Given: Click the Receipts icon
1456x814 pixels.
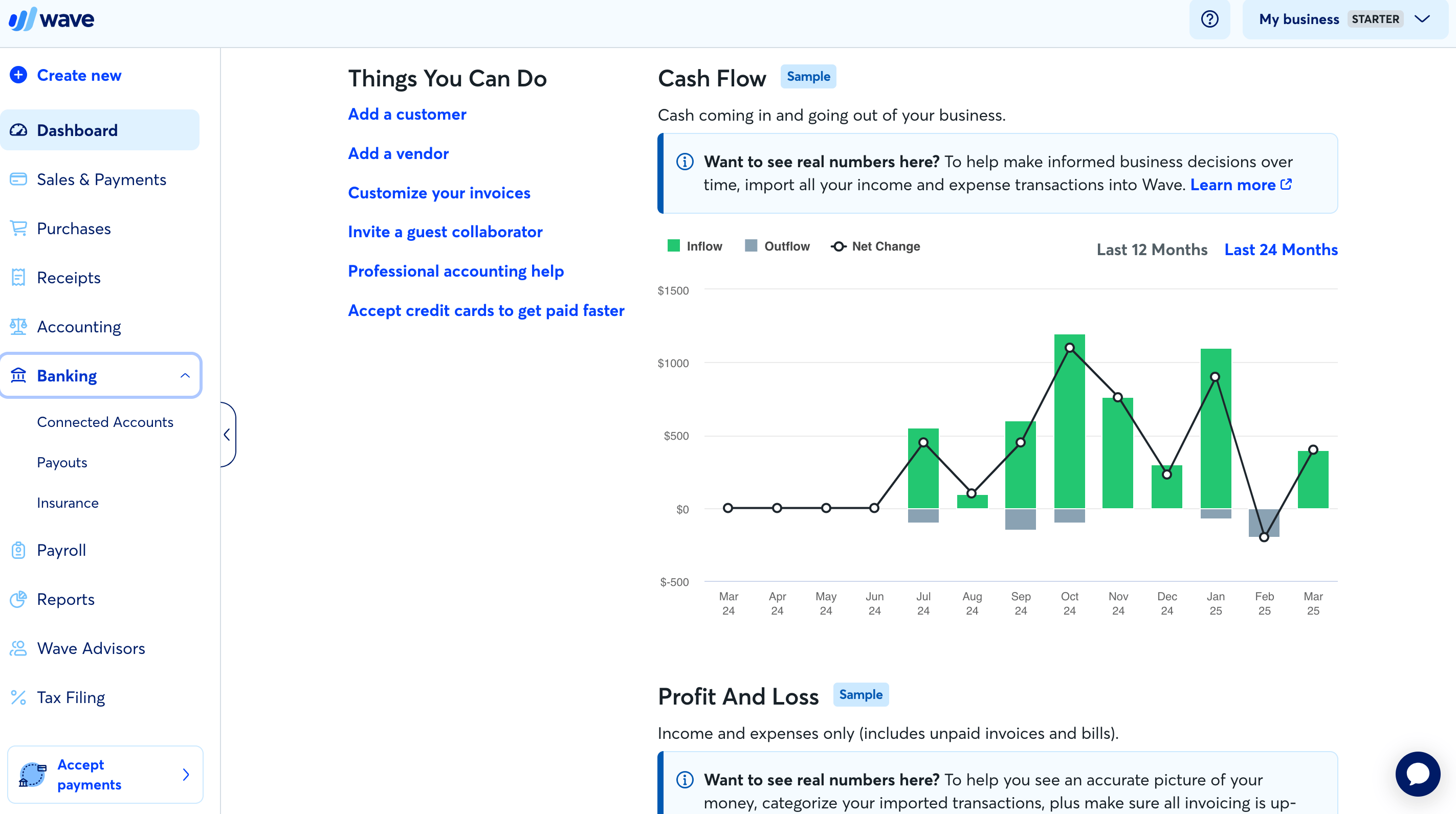Looking at the screenshot, I should pyautogui.click(x=18, y=277).
